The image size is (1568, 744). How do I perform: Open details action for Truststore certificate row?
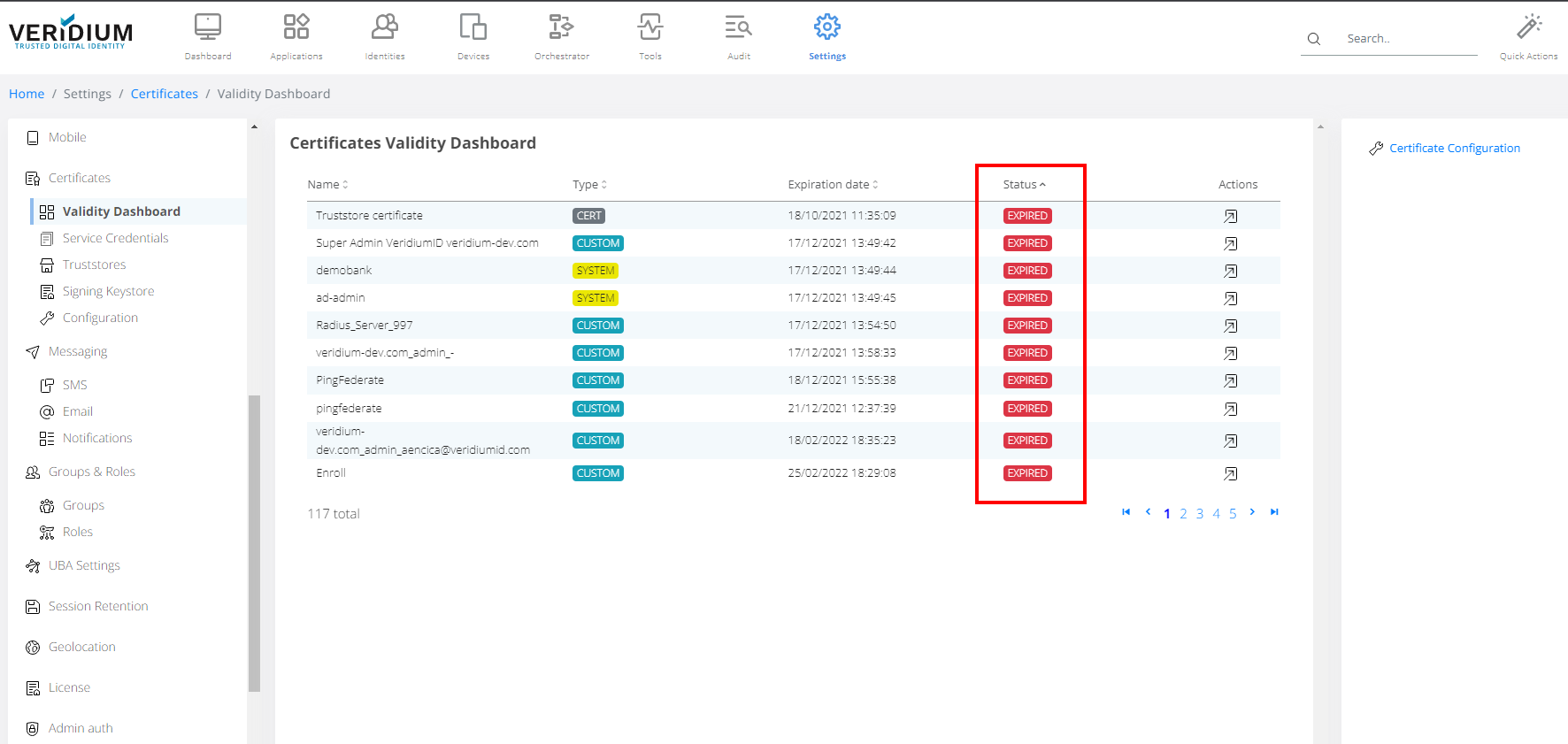tap(1230, 216)
